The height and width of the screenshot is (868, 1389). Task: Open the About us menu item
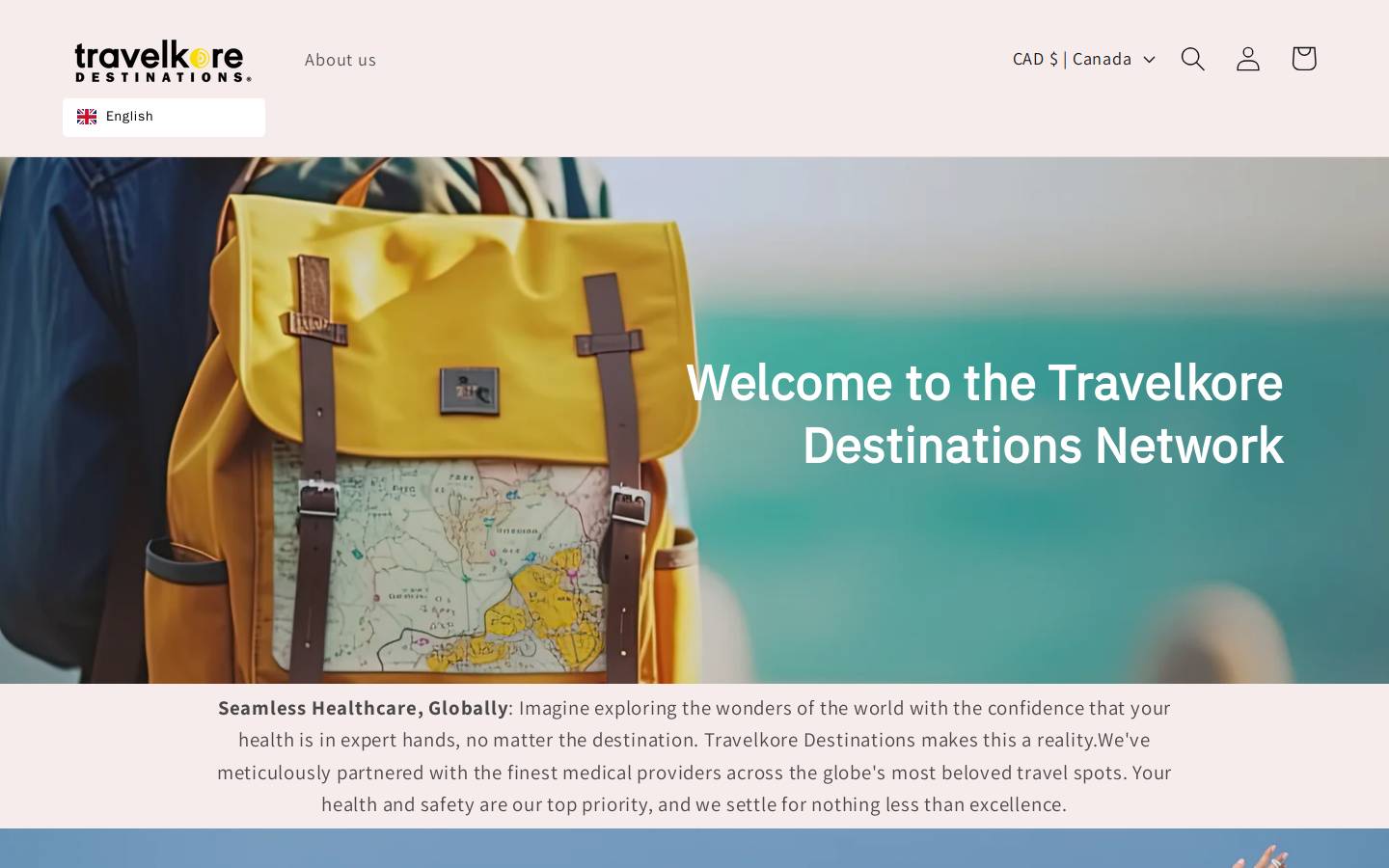pos(340,60)
